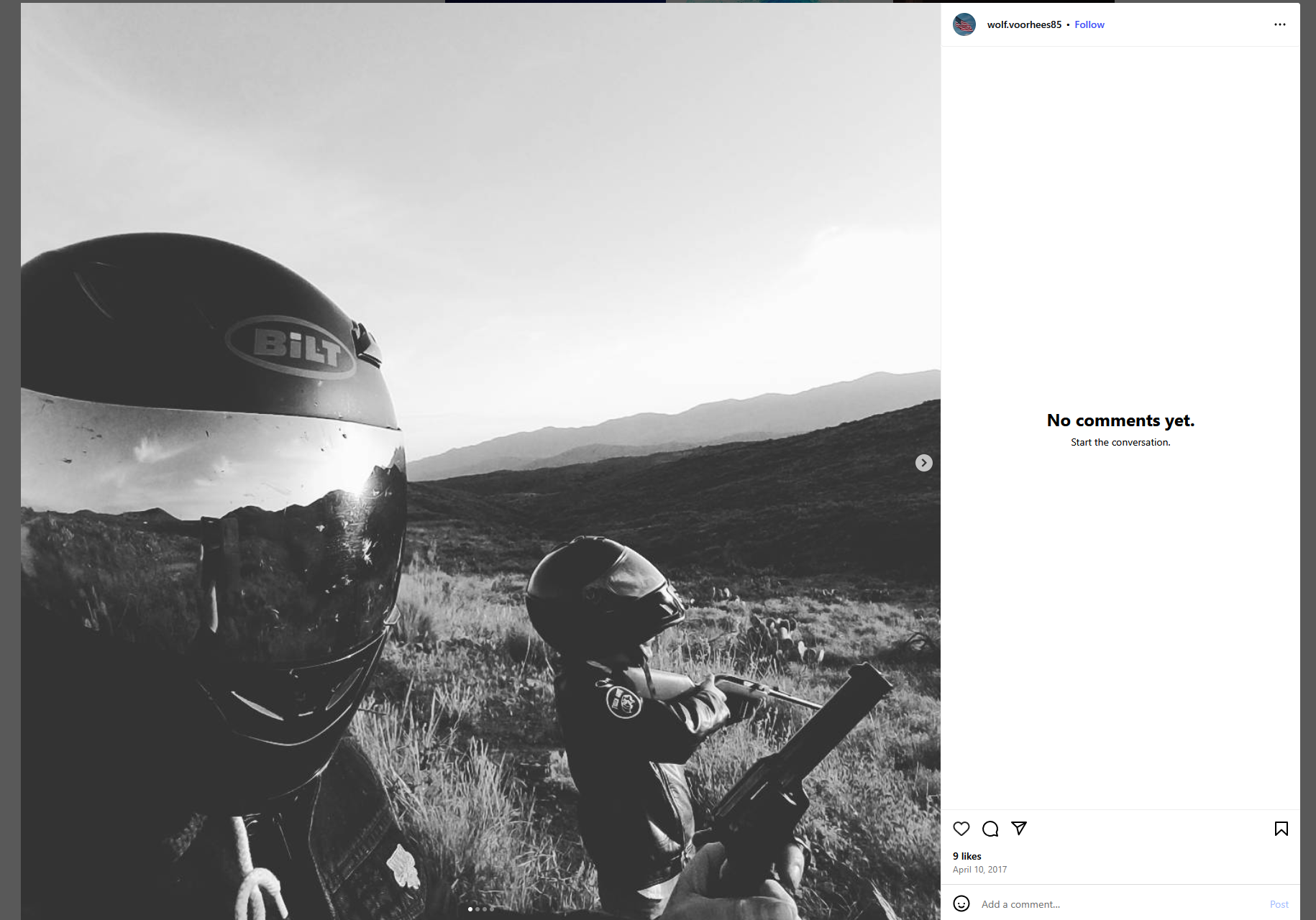Click the April 10, 2017 post date
Viewport: 1316px width, 920px height.
tap(979, 870)
